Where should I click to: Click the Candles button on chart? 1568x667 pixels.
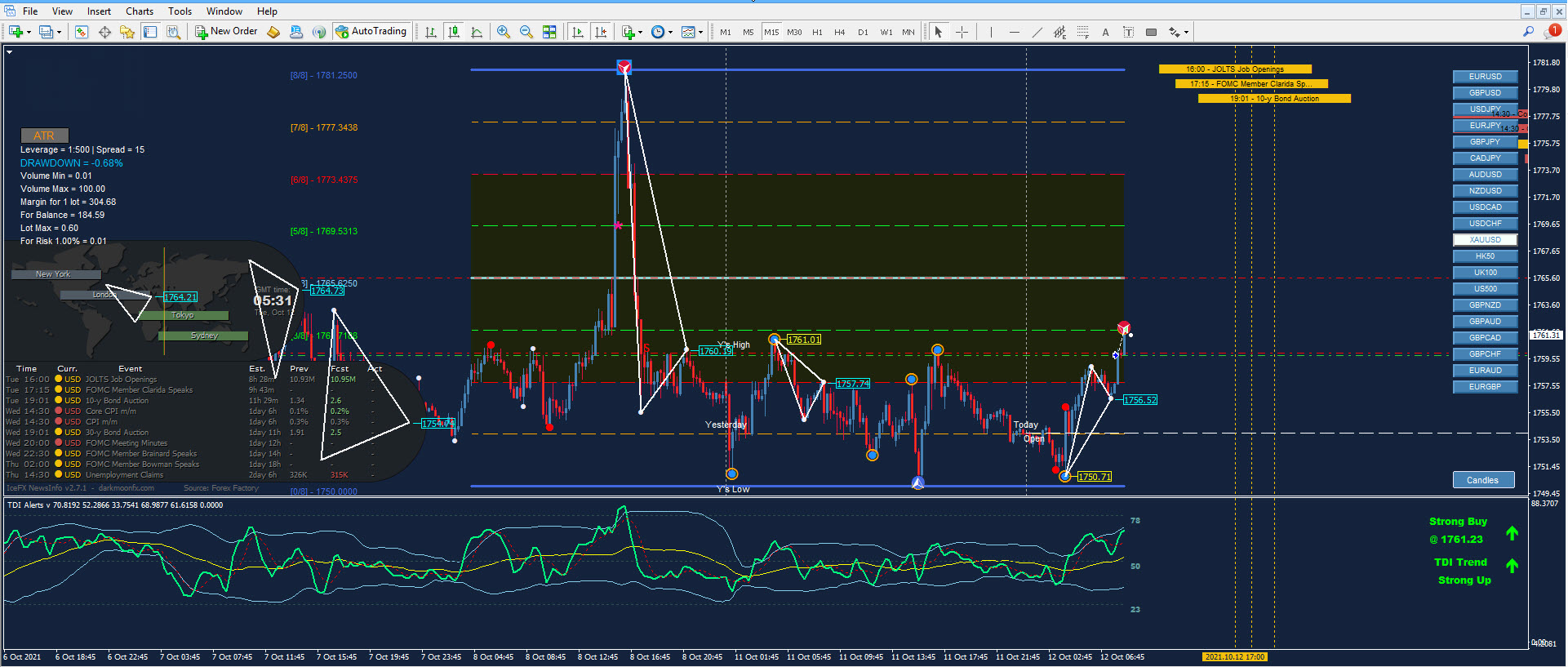click(1482, 480)
